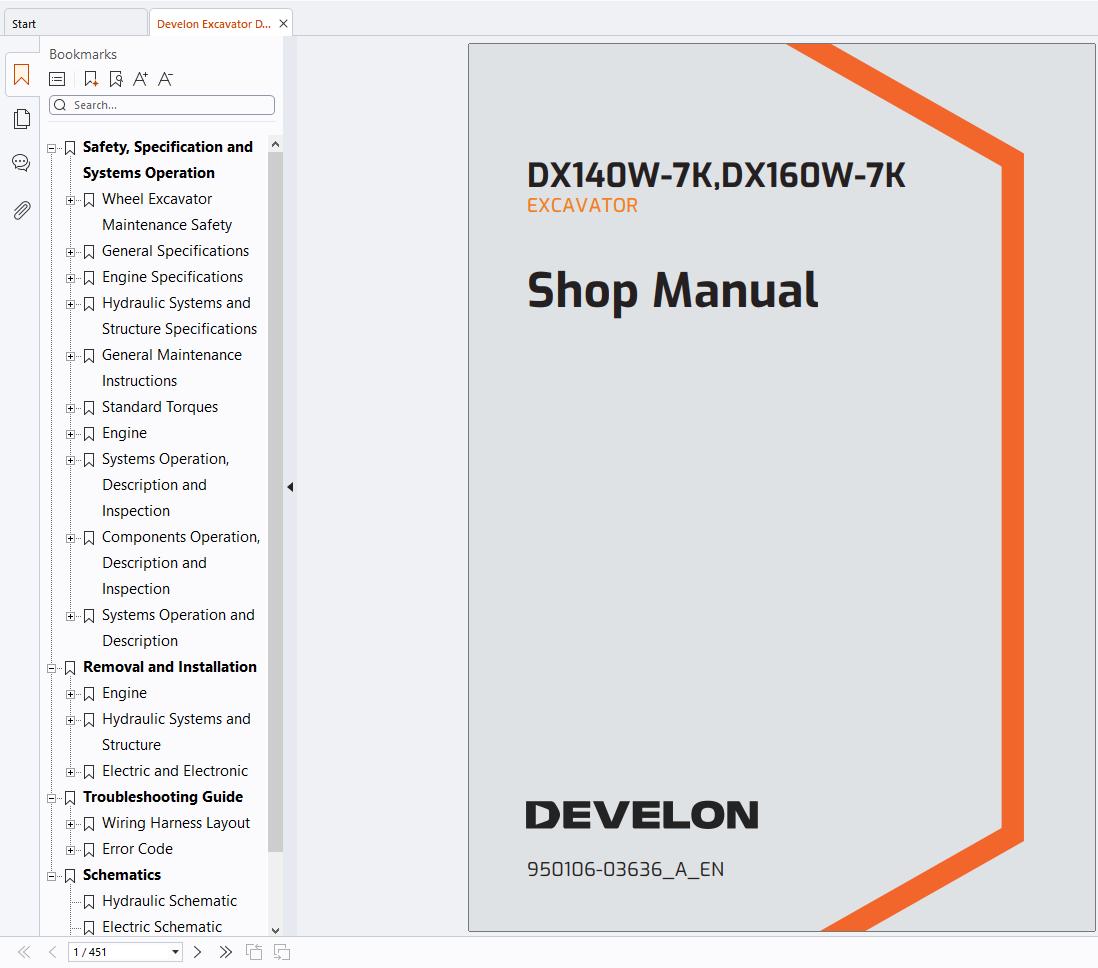Expand Wheel Excavator Maintenance Safety node
The height and width of the screenshot is (968, 1098).
click(70, 200)
